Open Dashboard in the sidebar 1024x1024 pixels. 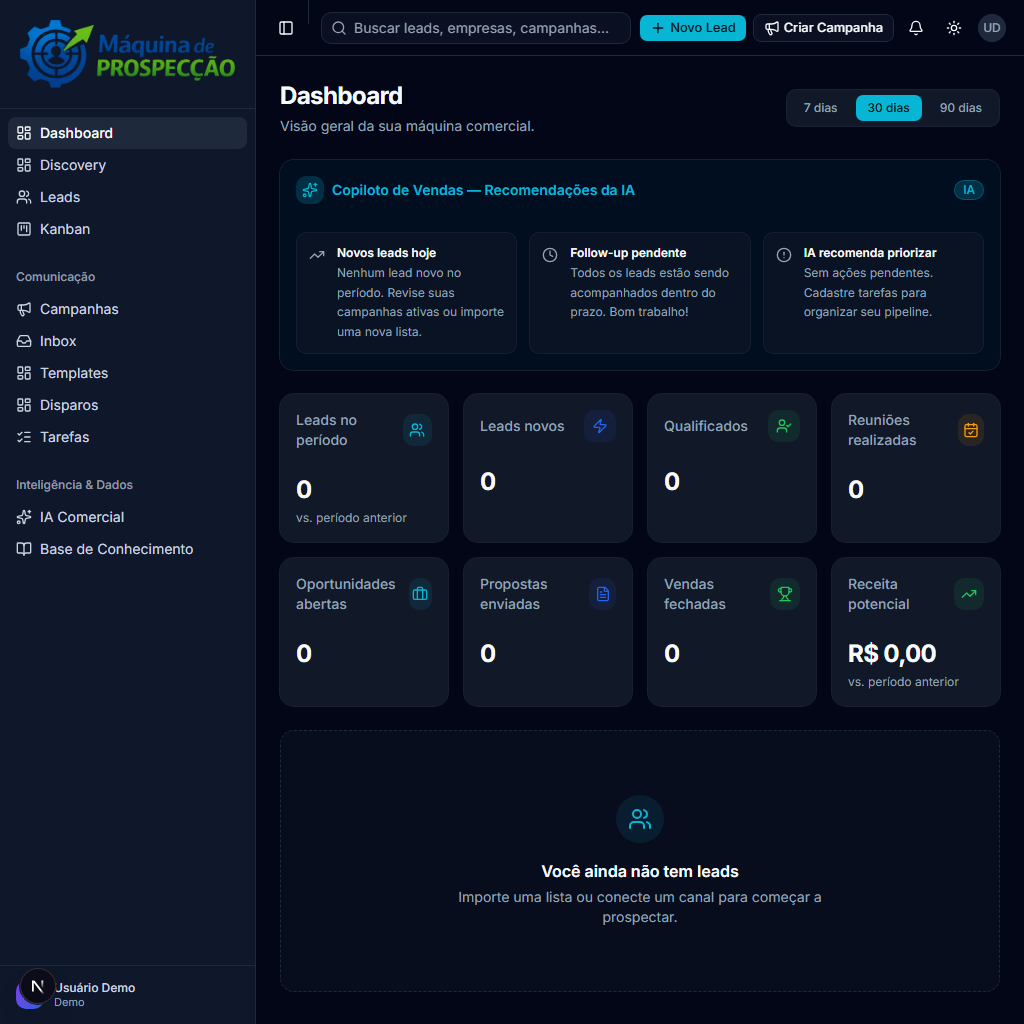click(x=127, y=133)
